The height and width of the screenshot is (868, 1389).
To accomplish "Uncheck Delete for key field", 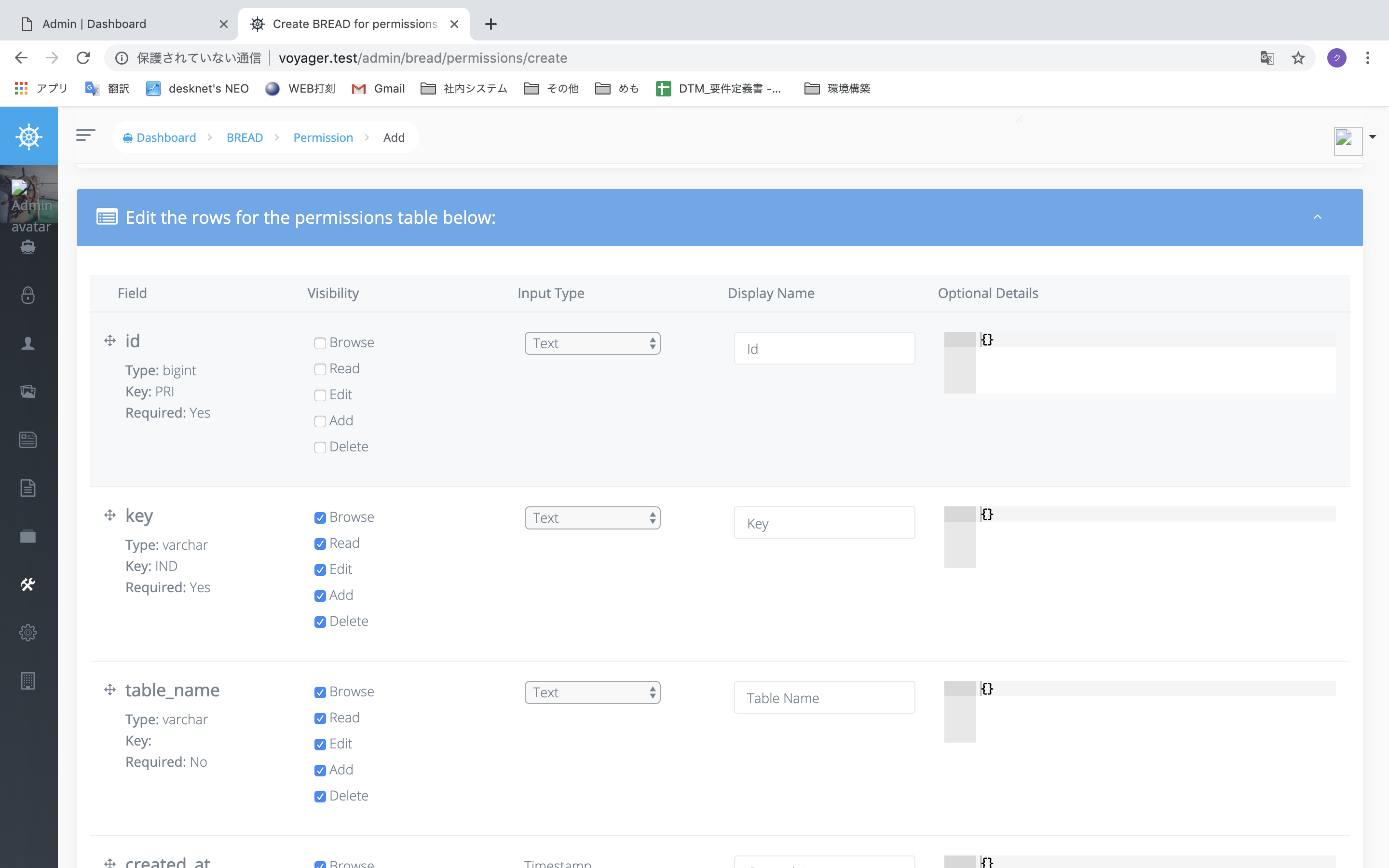I will coord(320,622).
